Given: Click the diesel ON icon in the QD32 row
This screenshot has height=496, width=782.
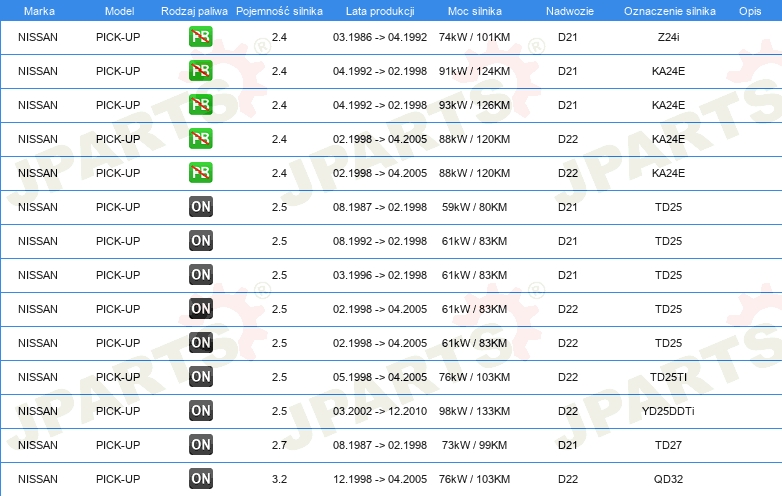Looking at the screenshot, I should 200,479.
